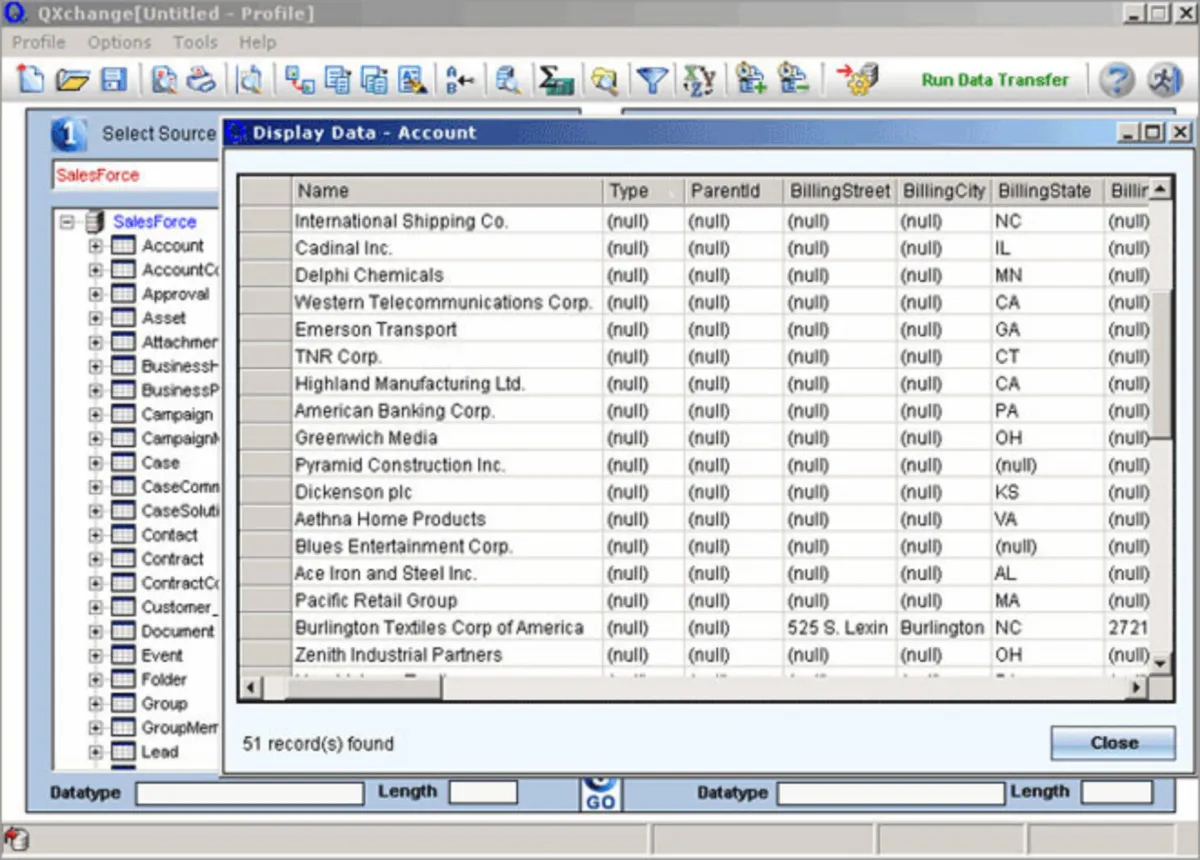Click the BillingState column header
Viewport: 1200px width, 860px height.
[1043, 191]
